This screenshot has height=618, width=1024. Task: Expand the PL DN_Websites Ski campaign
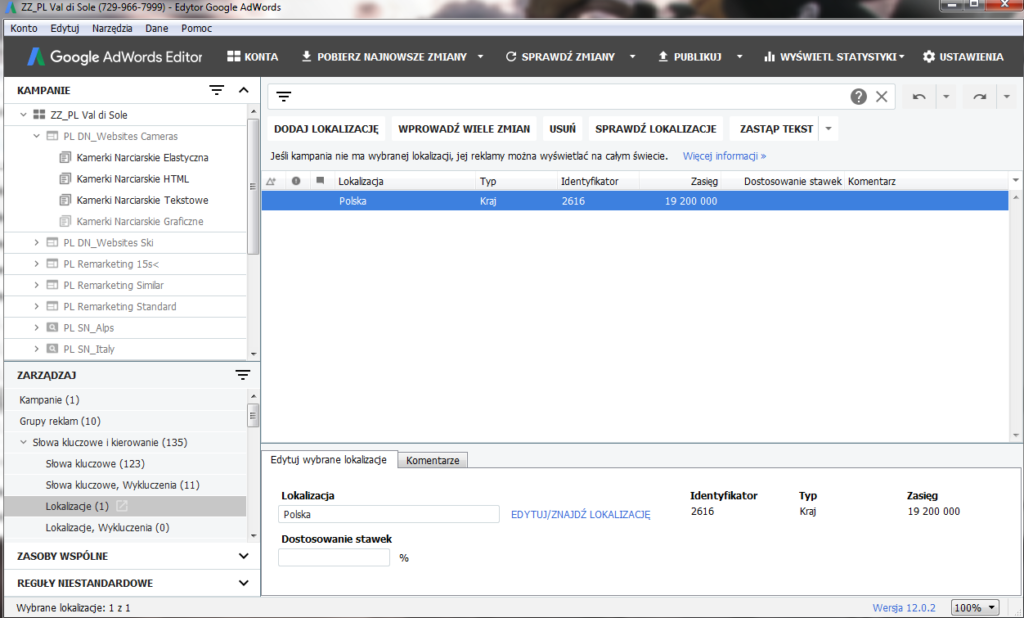[37, 242]
